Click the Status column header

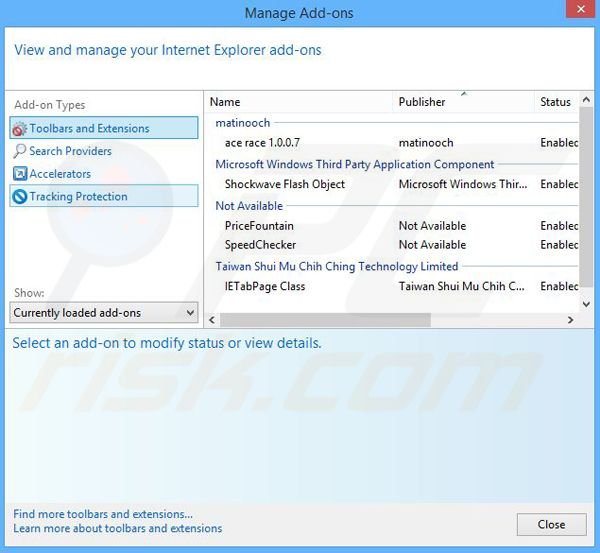pos(555,102)
